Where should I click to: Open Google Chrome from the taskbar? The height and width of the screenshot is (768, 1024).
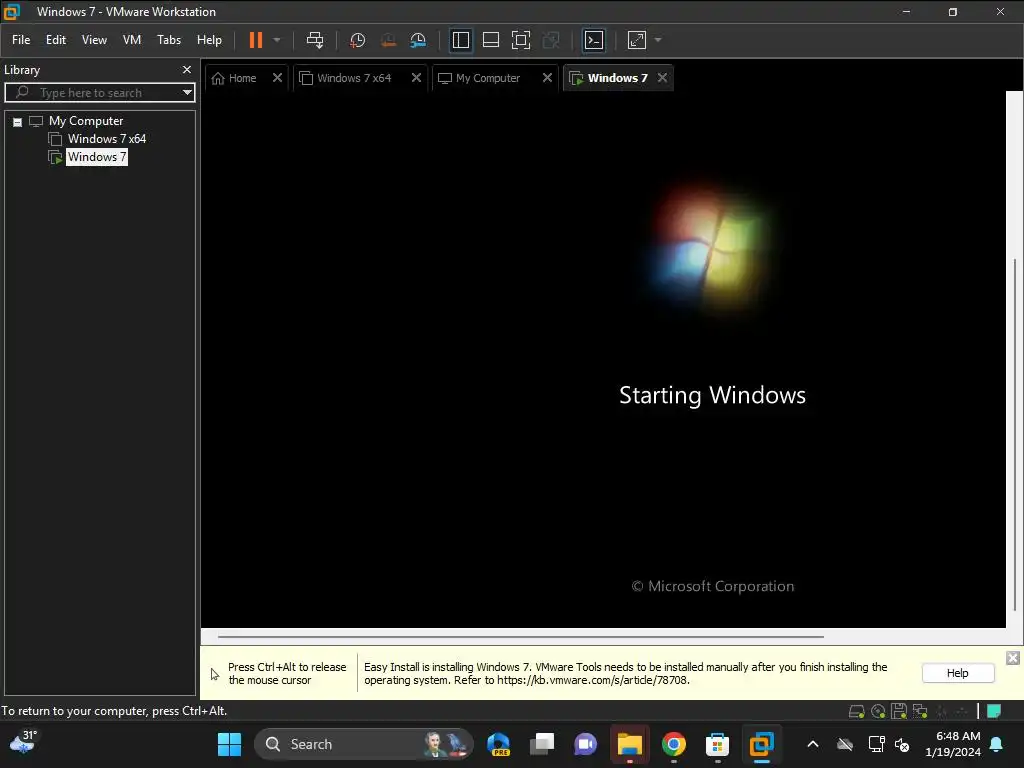(673, 744)
